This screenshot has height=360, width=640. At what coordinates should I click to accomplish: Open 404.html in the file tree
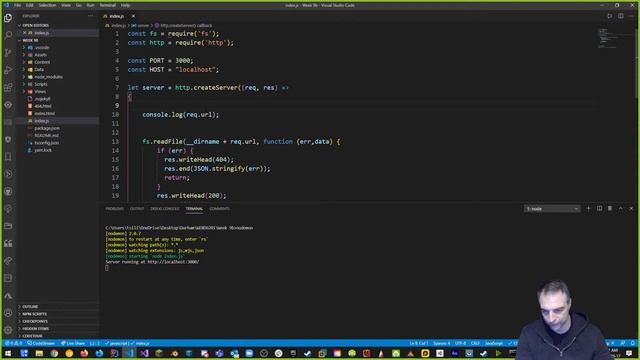(43, 106)
